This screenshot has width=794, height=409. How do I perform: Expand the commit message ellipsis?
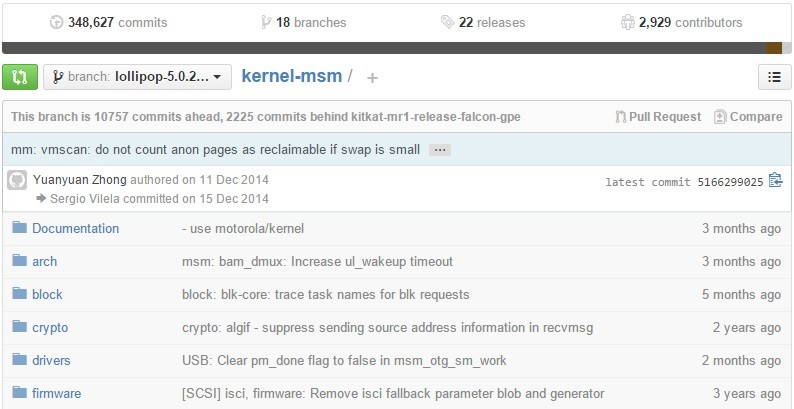(440, 150)
